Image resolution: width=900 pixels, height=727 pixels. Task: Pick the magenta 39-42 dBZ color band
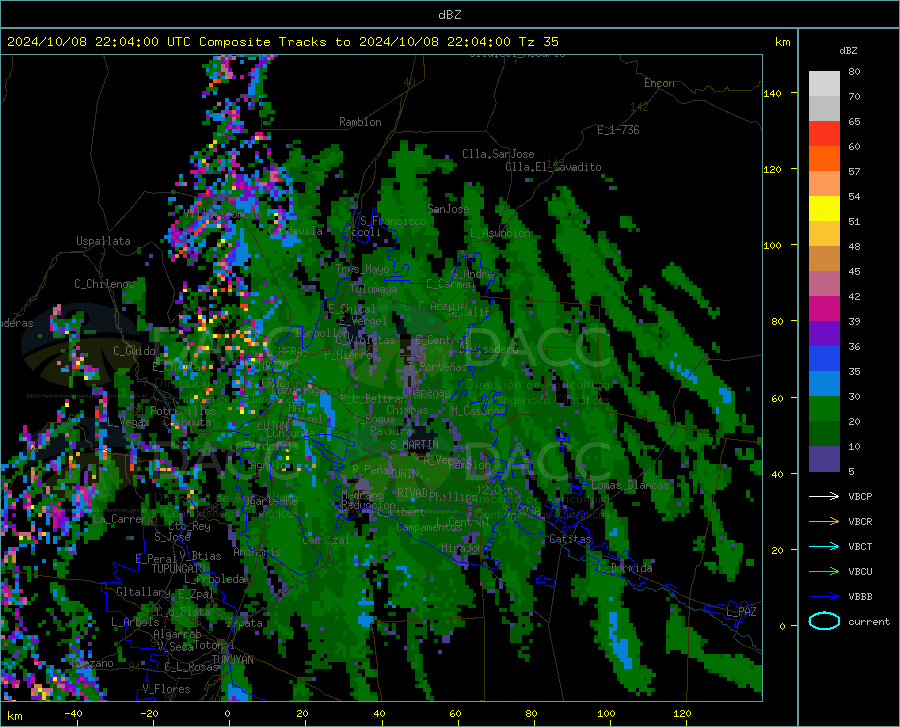[824, 309]
